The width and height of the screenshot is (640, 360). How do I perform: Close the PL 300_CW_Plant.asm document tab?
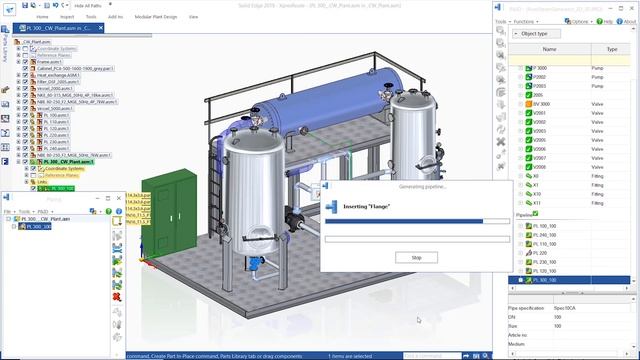pos(101,28)
